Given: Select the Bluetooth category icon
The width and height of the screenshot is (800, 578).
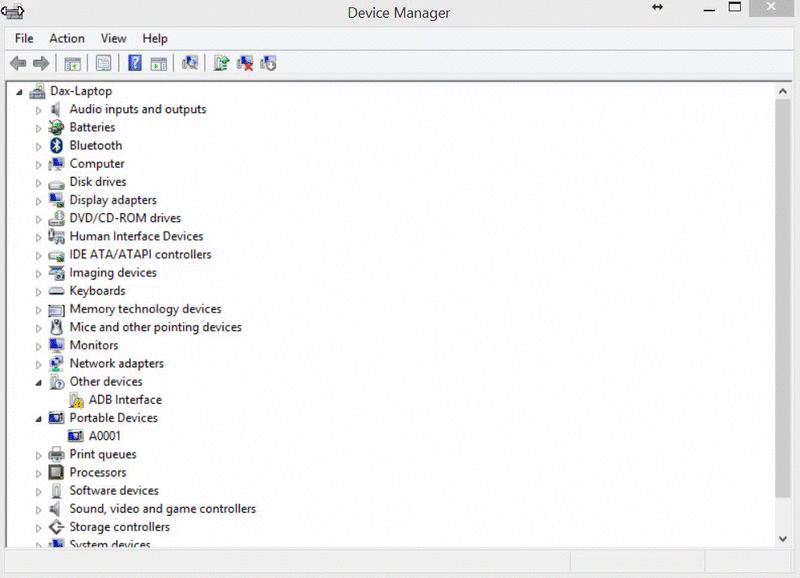Looking at the screenshot, I should tap(57, 146).
